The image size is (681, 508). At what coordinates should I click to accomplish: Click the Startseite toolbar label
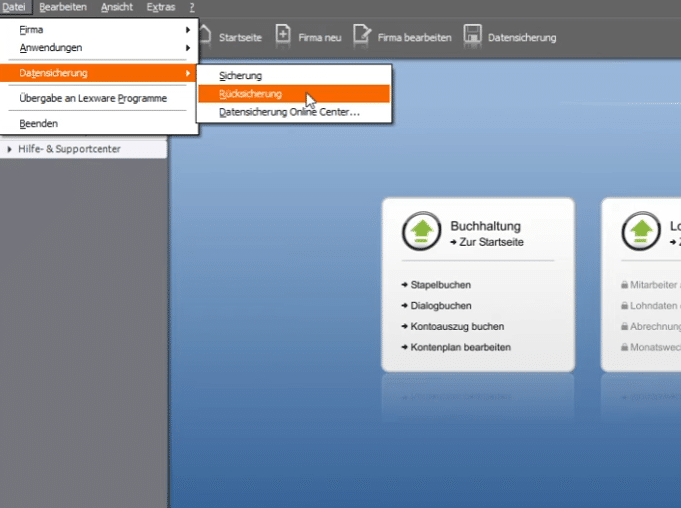pyautogui.click(x=240, y=38)
